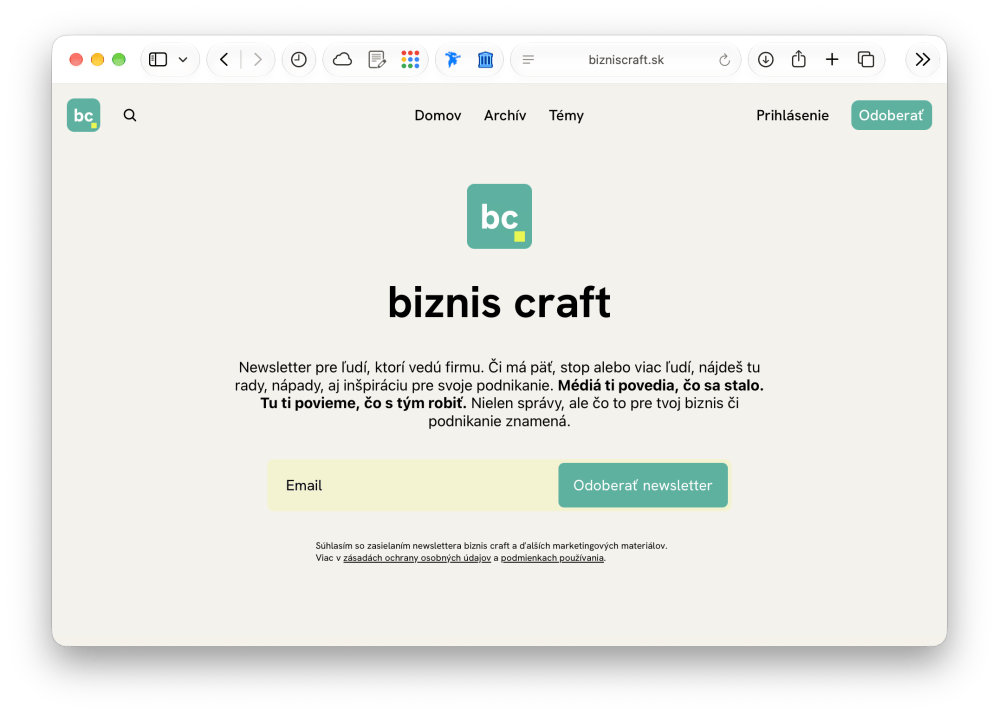Focus the bizniscraft.sk address bar
The image size is (999, 715).
click(x=626, y=60)
